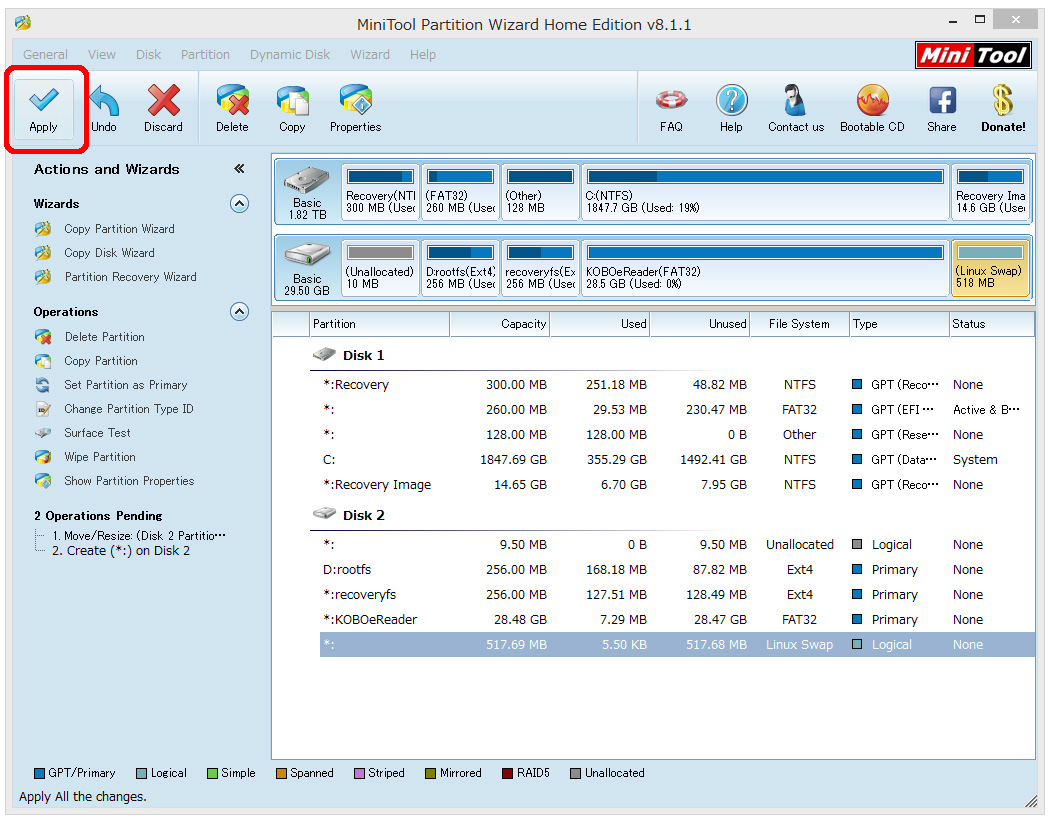Open the Wizard menu
The height and width of the screenshot is (824, 1053).
click(x=370, y=54)
